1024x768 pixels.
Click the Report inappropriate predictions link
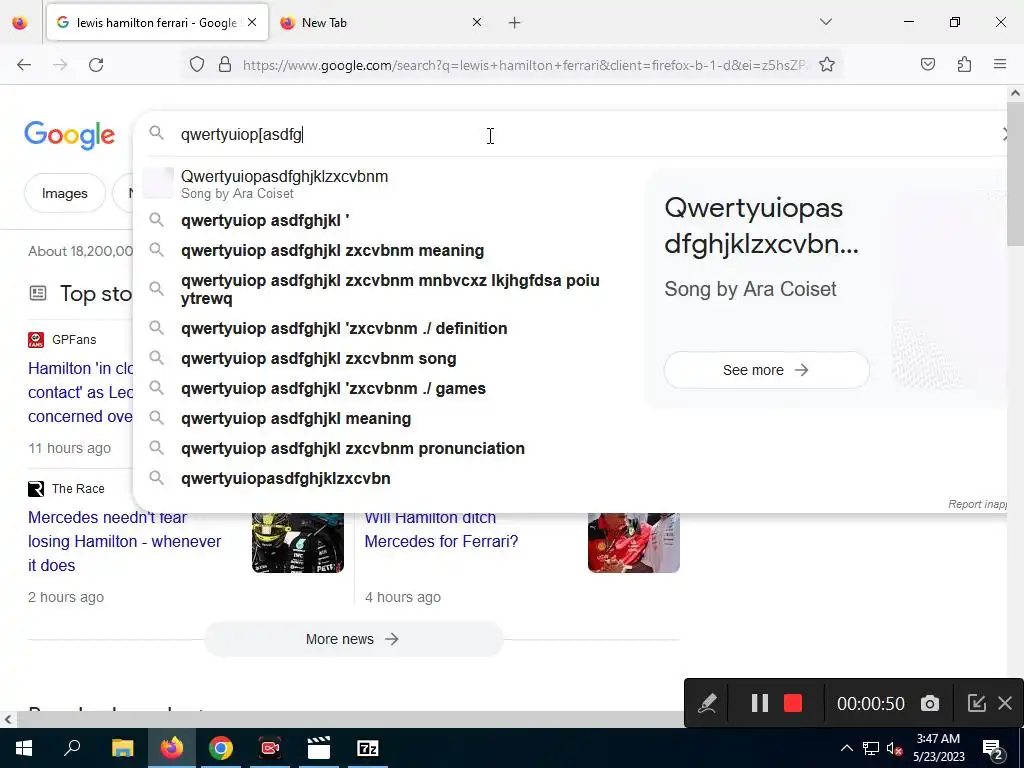[978, 504]
